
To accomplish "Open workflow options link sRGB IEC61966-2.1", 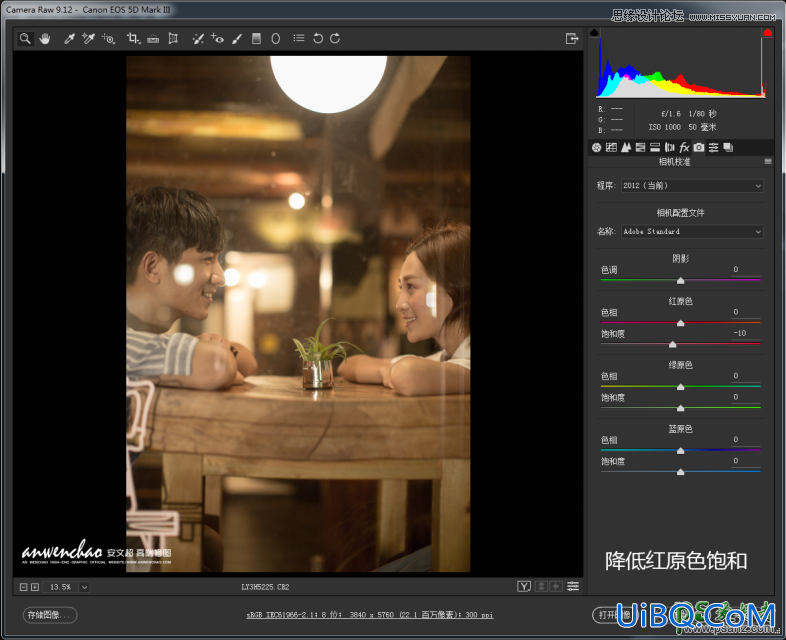I will click(370, 615).
